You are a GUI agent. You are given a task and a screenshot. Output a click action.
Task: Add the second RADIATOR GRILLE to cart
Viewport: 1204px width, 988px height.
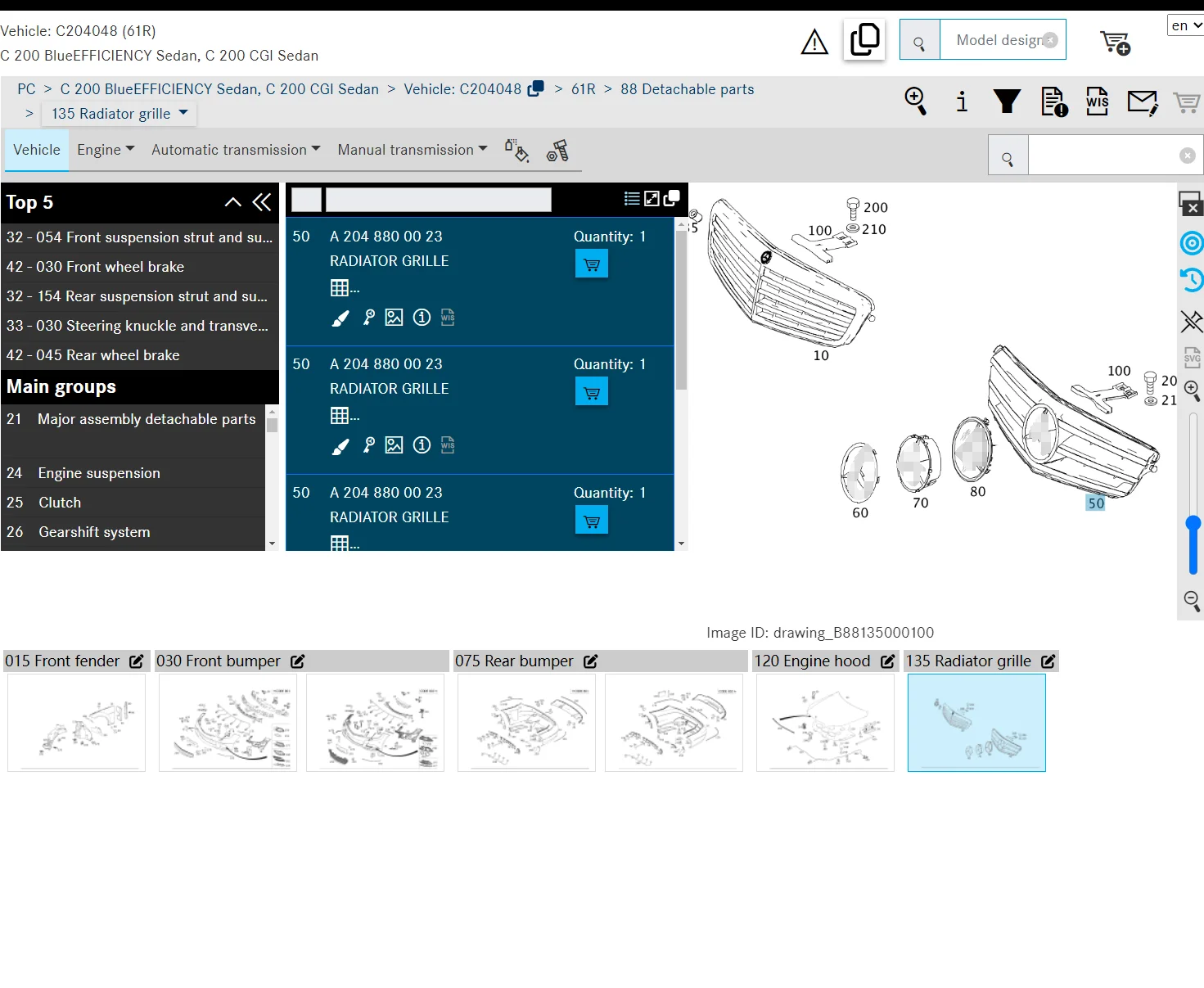coord(592,392)
